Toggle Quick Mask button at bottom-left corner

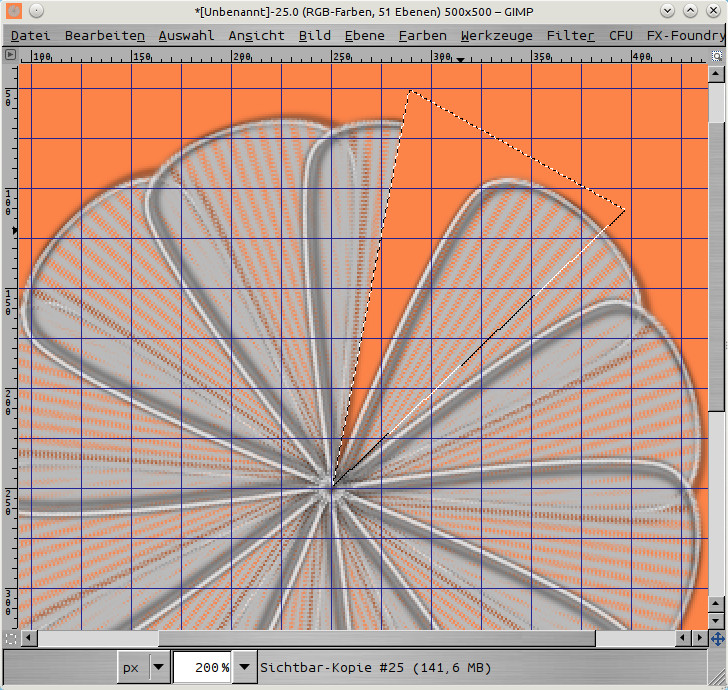pyautogui.click(x=10, y=637)
